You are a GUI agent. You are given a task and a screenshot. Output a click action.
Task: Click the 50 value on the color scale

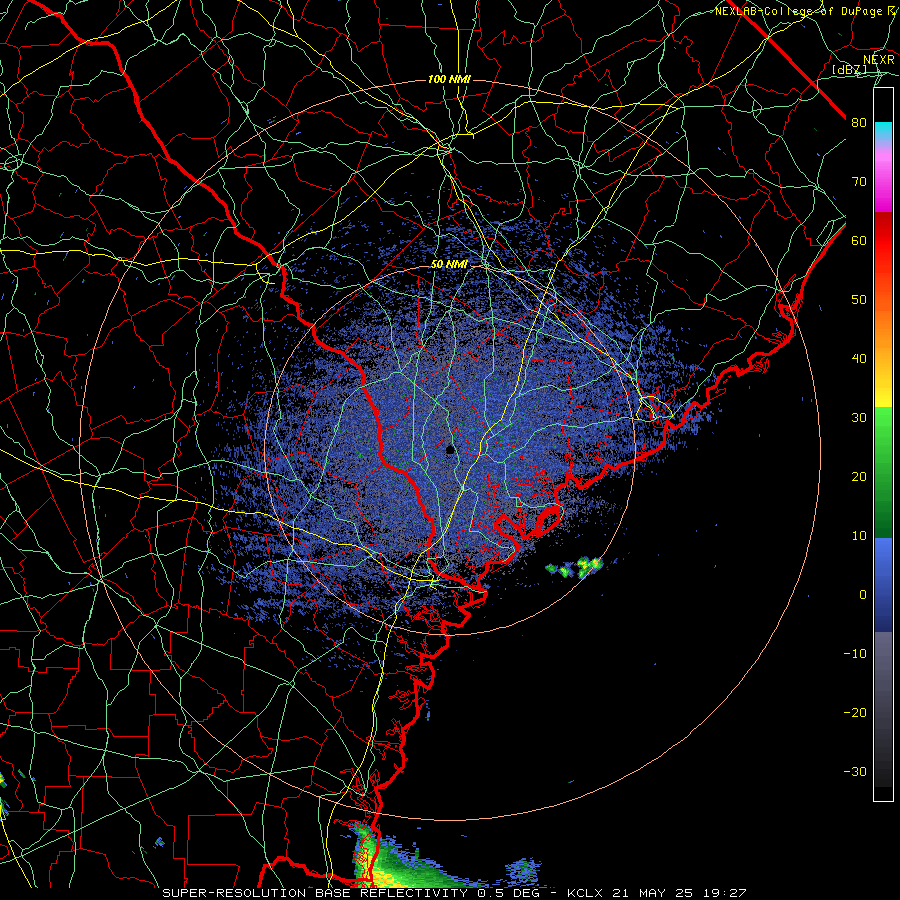859,300
